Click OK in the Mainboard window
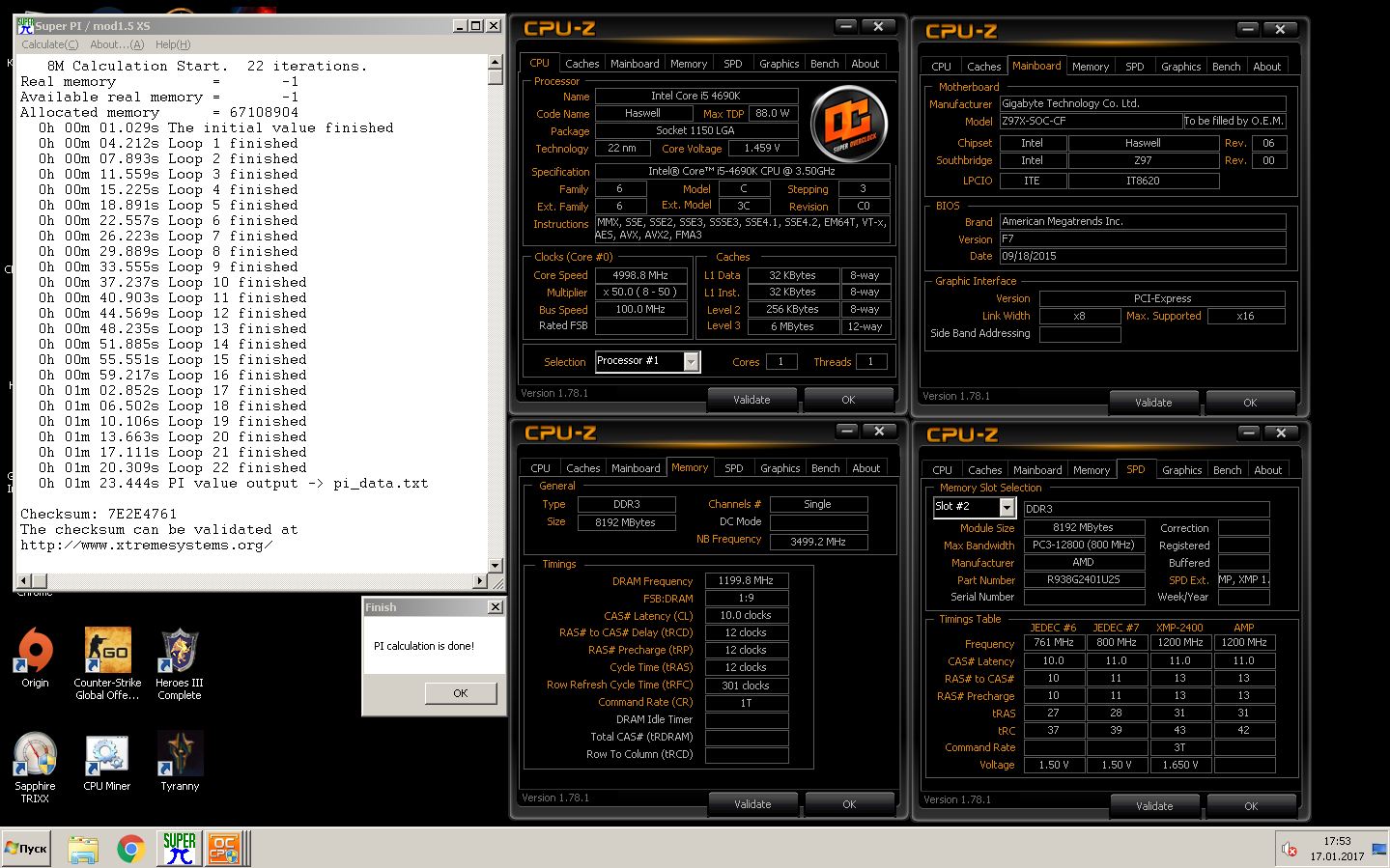 pyautogui.click(x=1250, y=403)
